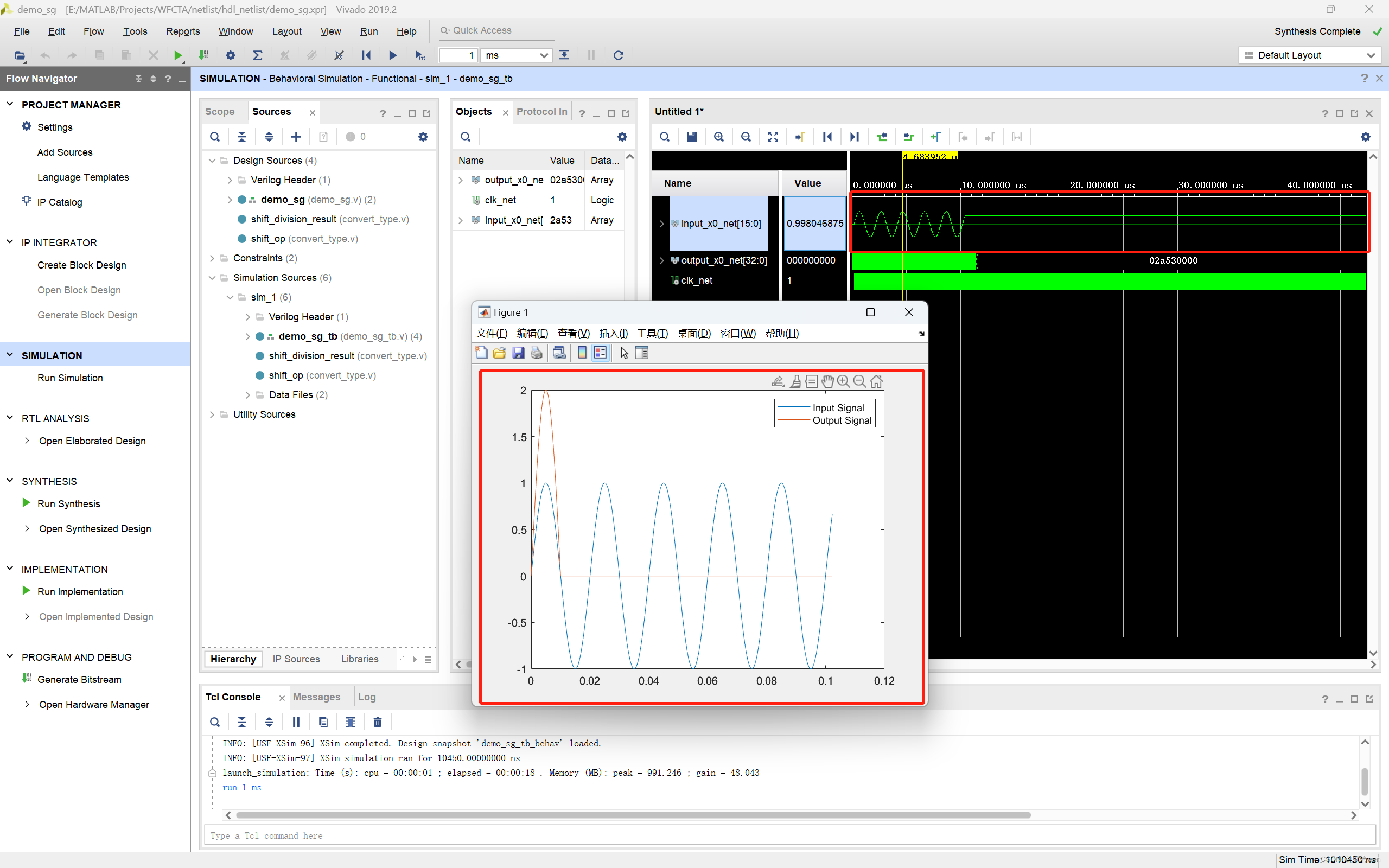Click Run Synthesis in Flow Navigator

pos(68,503)
